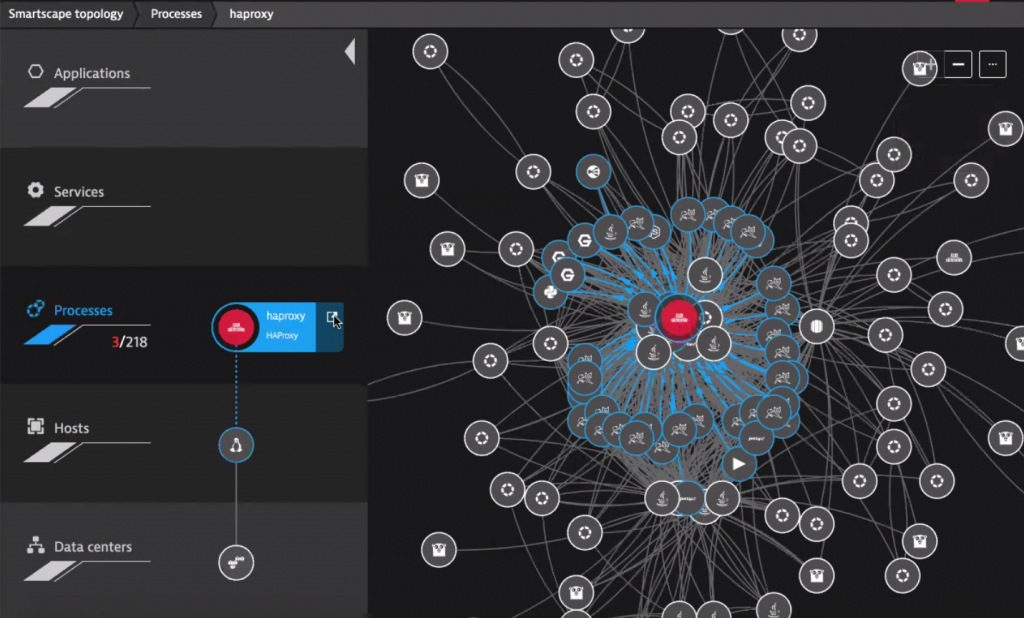
Task: Click the data center node at sidebar bottom
Action: [236, 562]
